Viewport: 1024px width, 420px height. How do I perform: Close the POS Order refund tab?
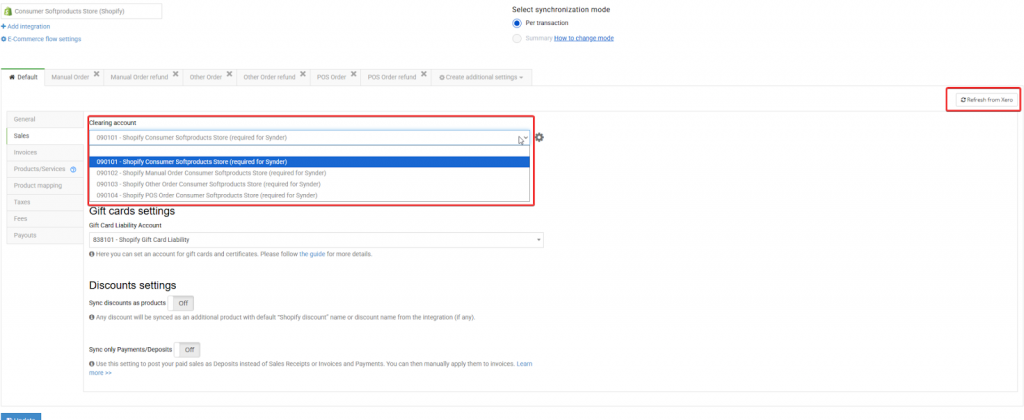click(x=426, y=74)
